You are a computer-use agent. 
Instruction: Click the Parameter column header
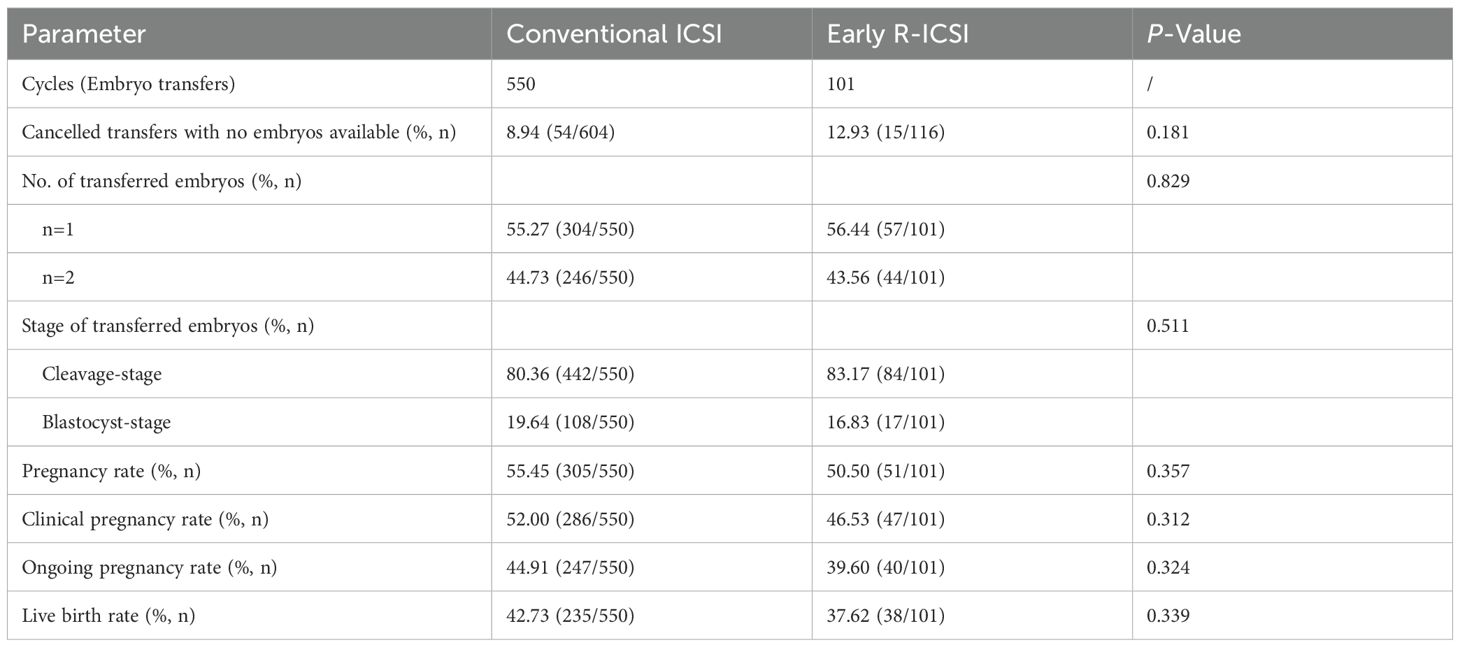point(84,34)
